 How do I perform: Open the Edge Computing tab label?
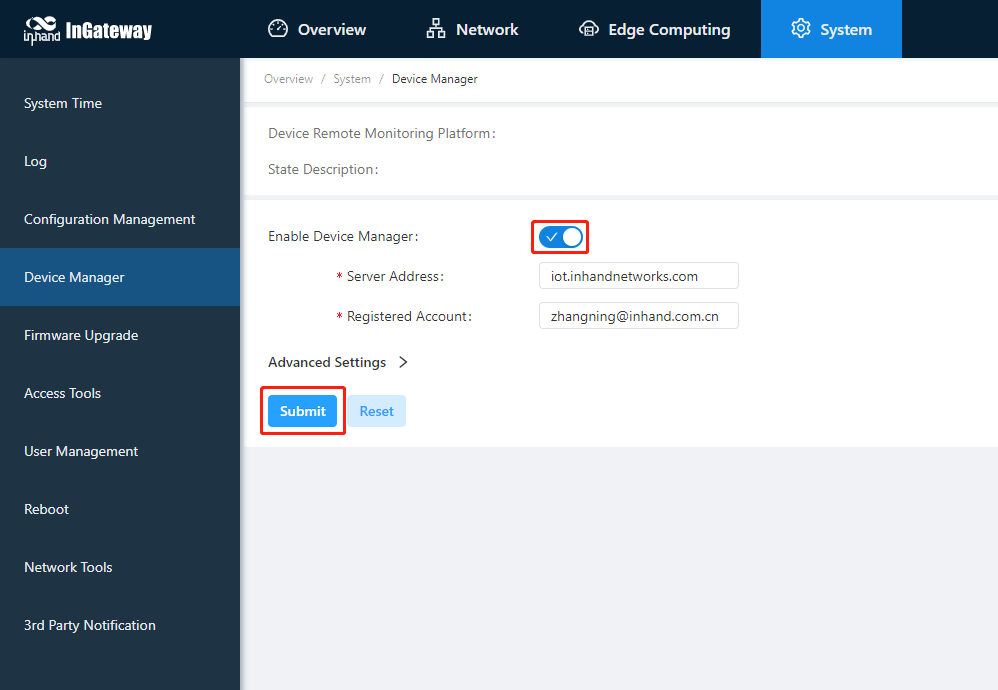pyautogui.click(x=669, y=30)
